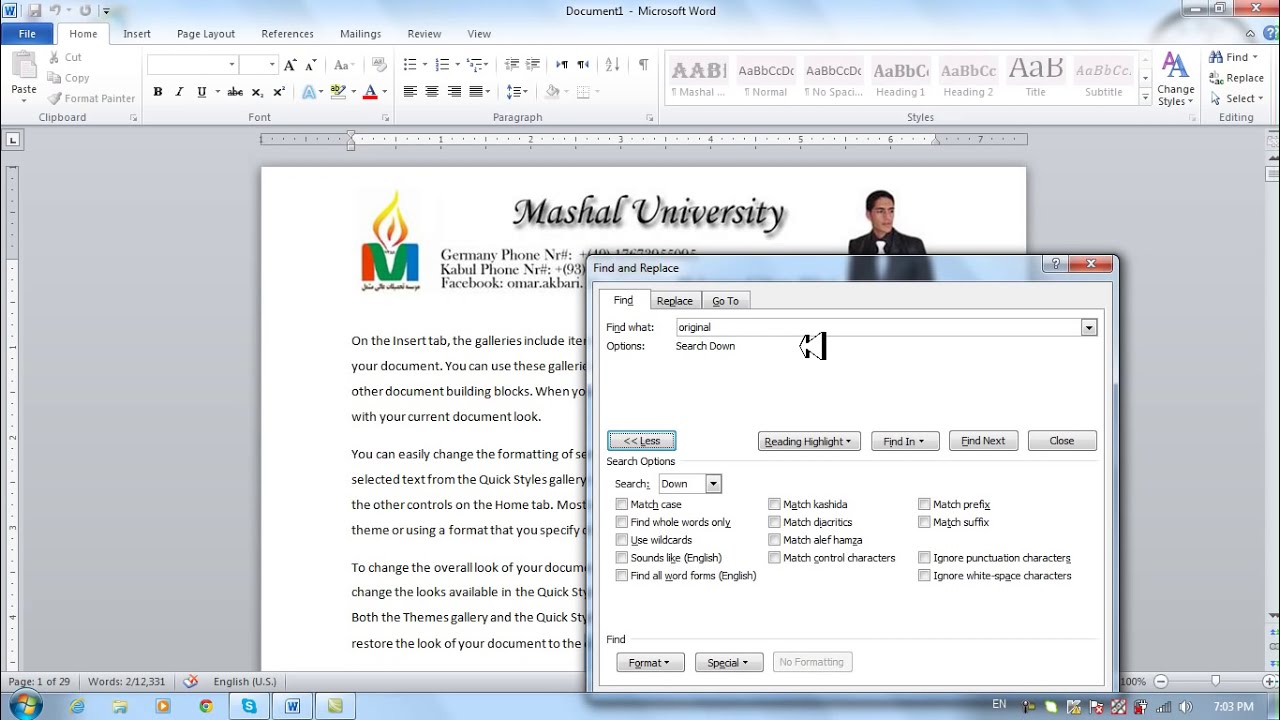Viewport: 1280px width, 720px height.
Task: Shrink font size with the small A button
Action: pyautogui.click(x=312, y=65)
